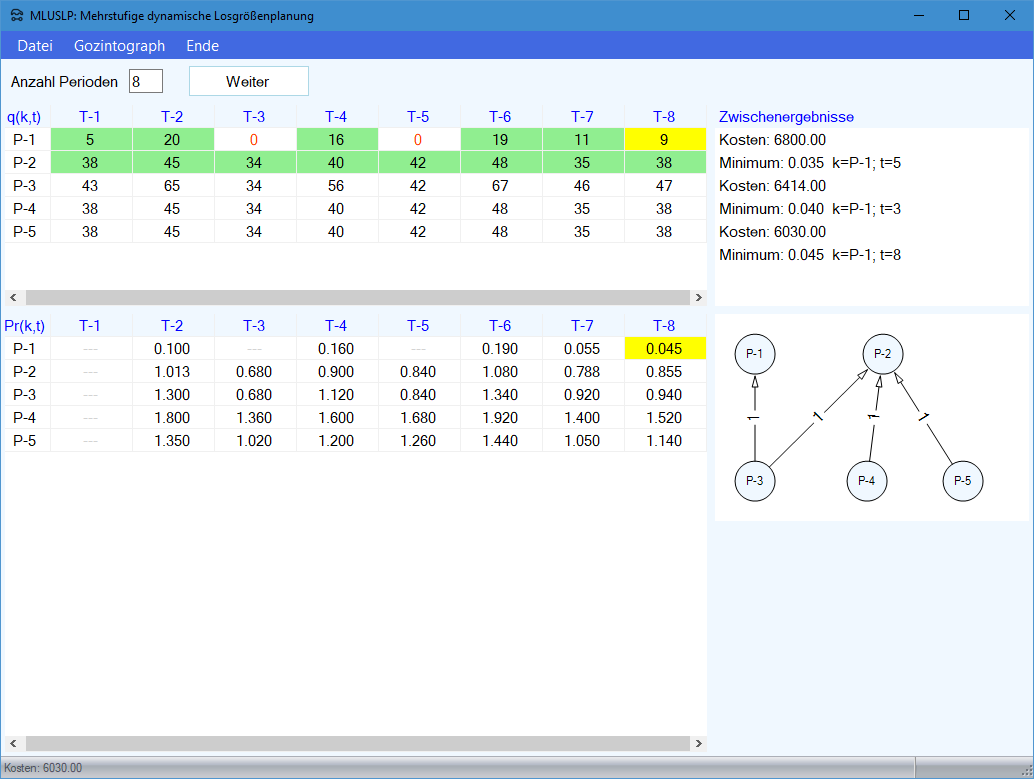
Task: Maximize the MLUSLP window
Action: tap(964, 16)
